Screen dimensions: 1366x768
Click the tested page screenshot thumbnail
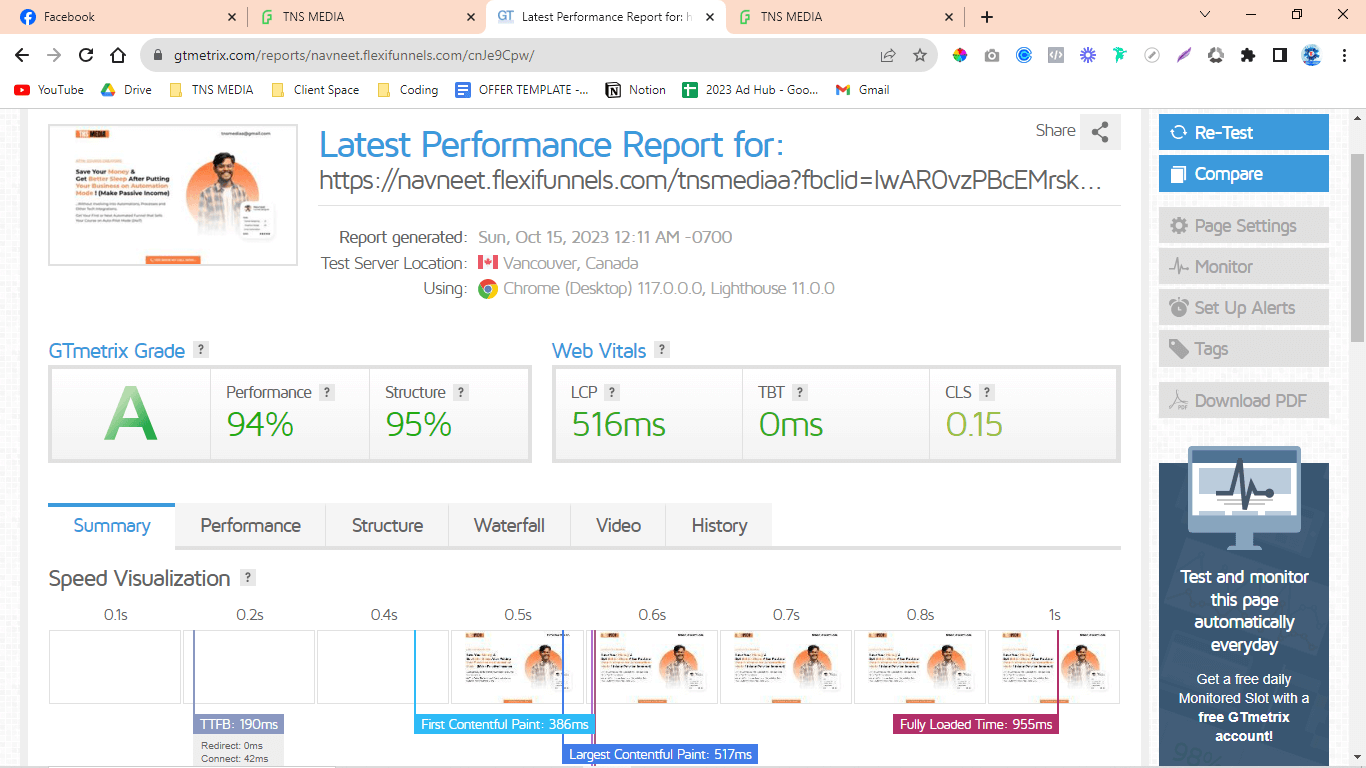click(x=173, y=195)
